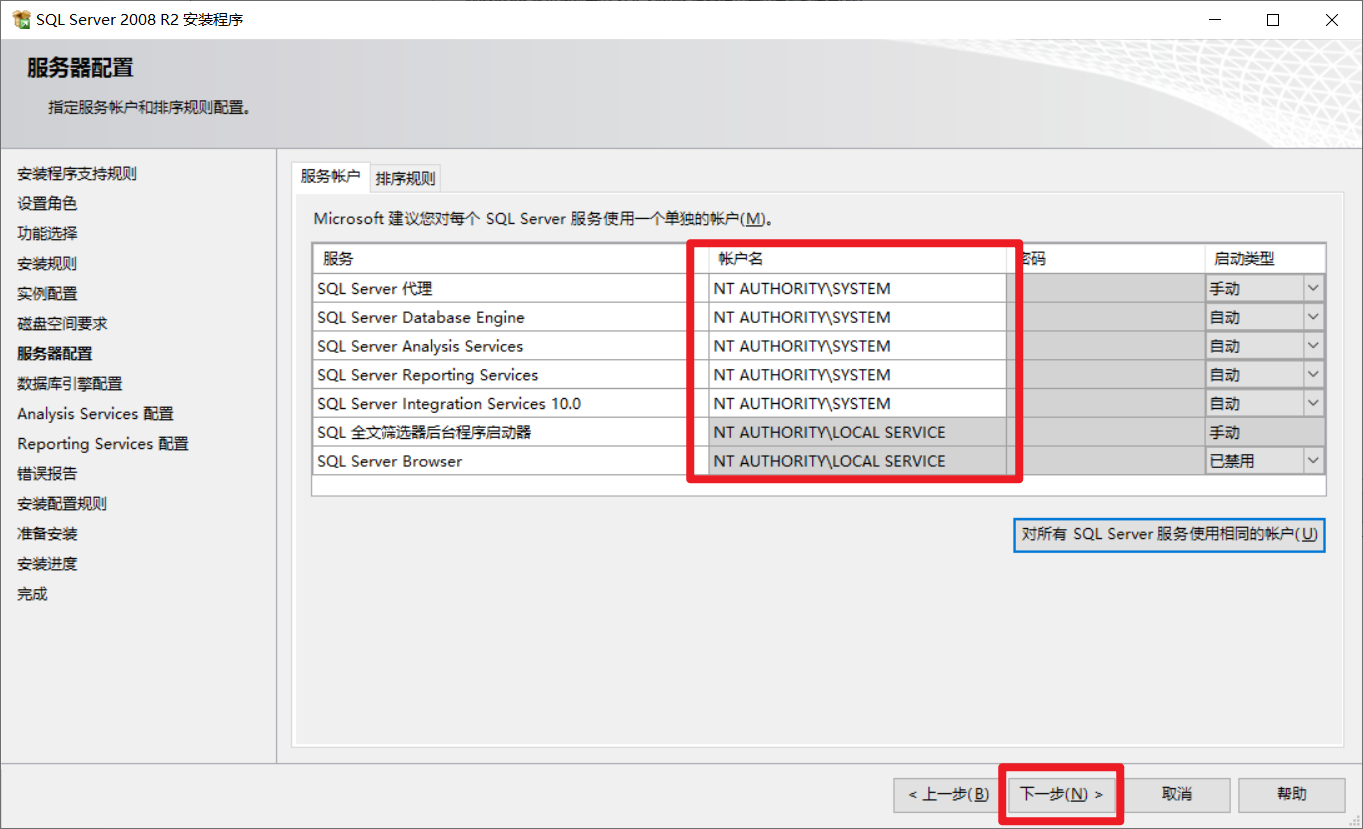
Task: Click the SQL Server installer title bar icon
Action: click(20, 19)
